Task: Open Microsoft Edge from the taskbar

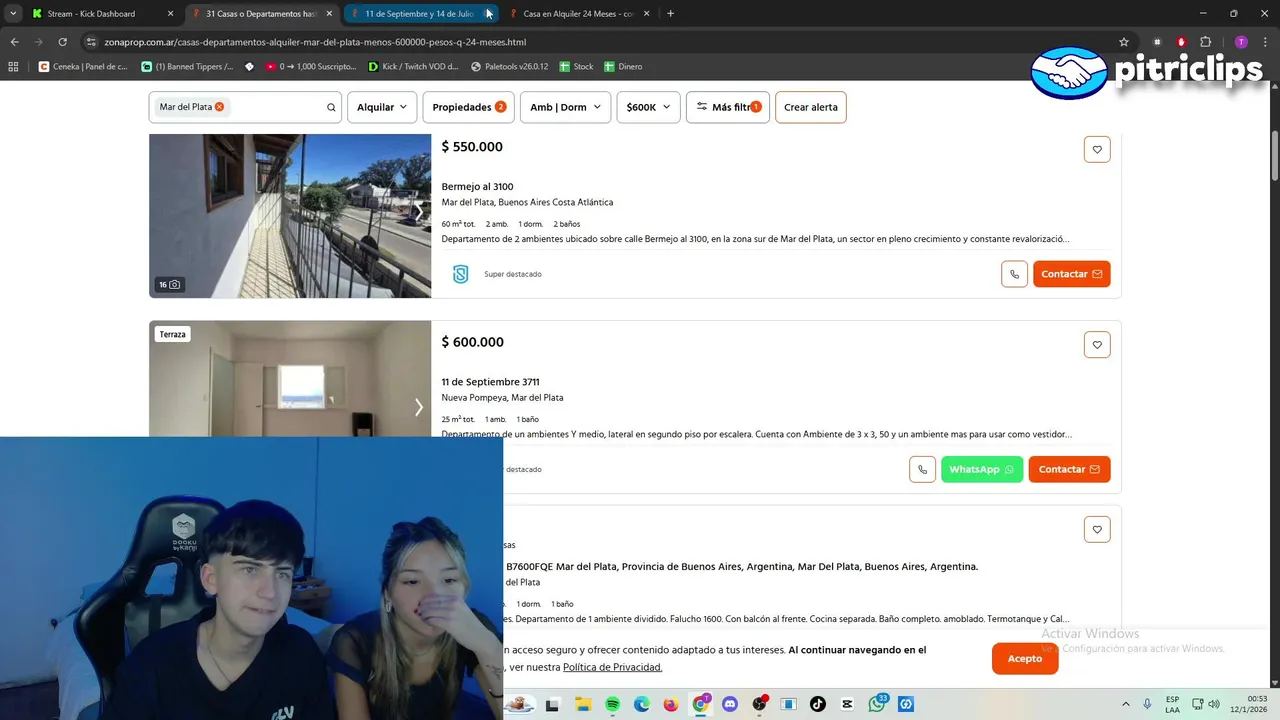Action: tap(641, 704)
